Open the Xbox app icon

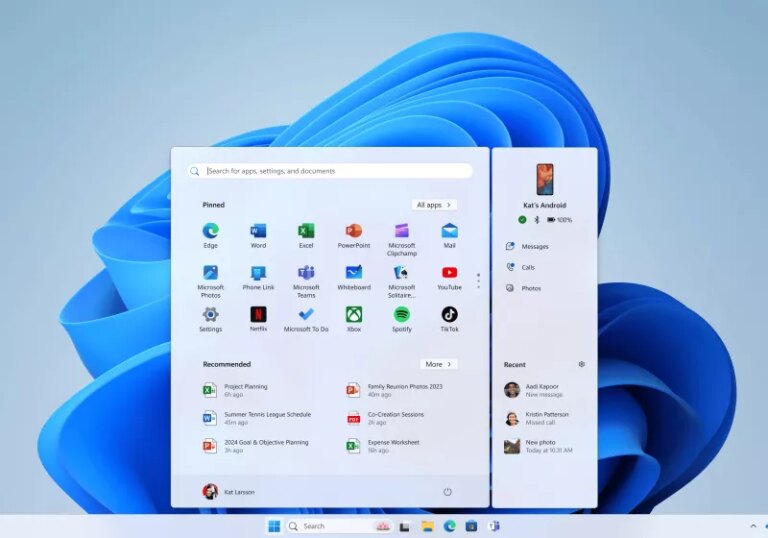pos(353,315)
